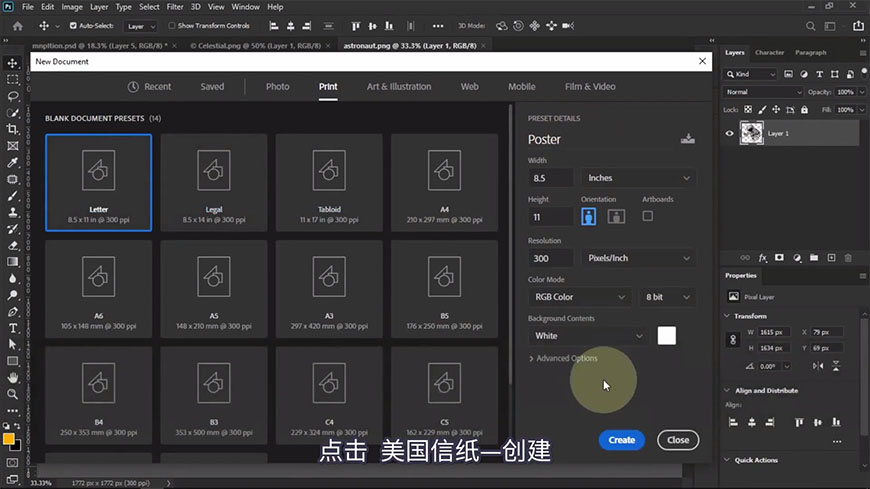Open the Pixels/Inch resolution units dropdown
Viewport: 870px width, 489px height.
coord(639,258)
